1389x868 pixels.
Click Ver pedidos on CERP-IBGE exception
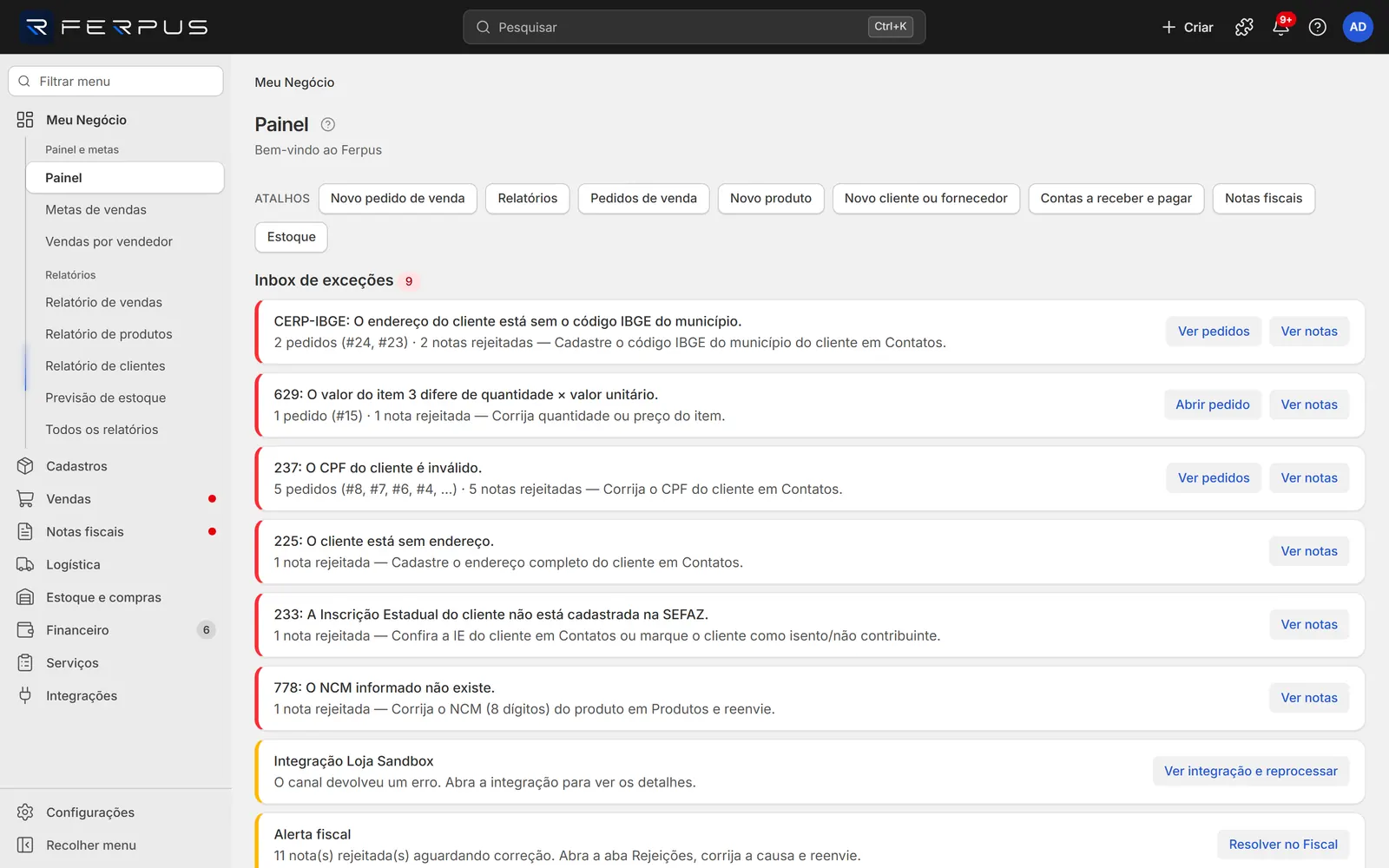click(x=1214, y=332)
